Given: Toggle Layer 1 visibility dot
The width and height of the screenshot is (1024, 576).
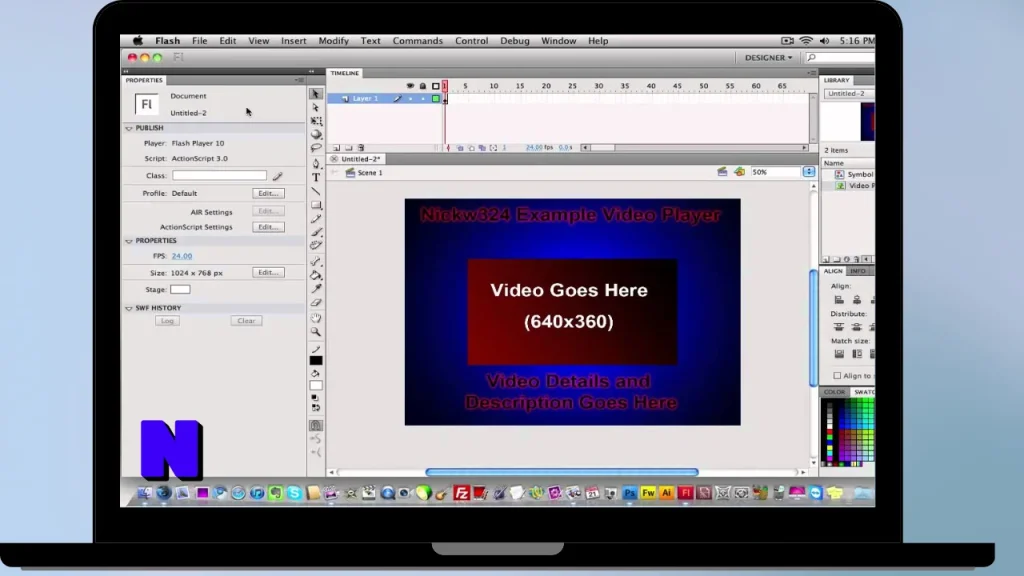Looking at the screenshot, I should 410,99.
